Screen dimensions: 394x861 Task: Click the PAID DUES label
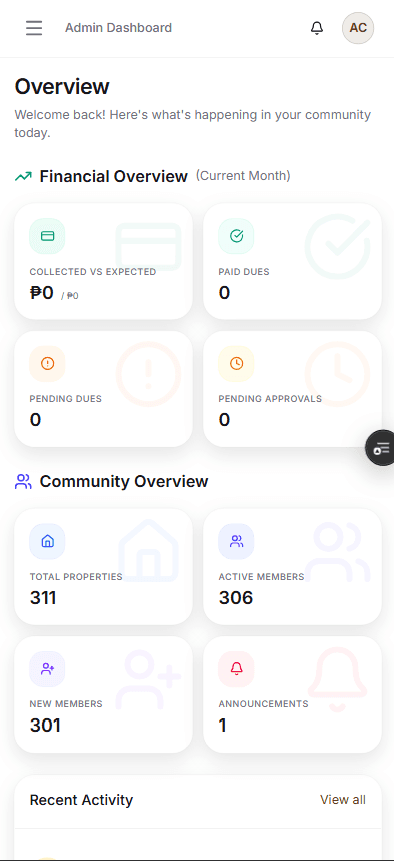click(x=244, y=272)
